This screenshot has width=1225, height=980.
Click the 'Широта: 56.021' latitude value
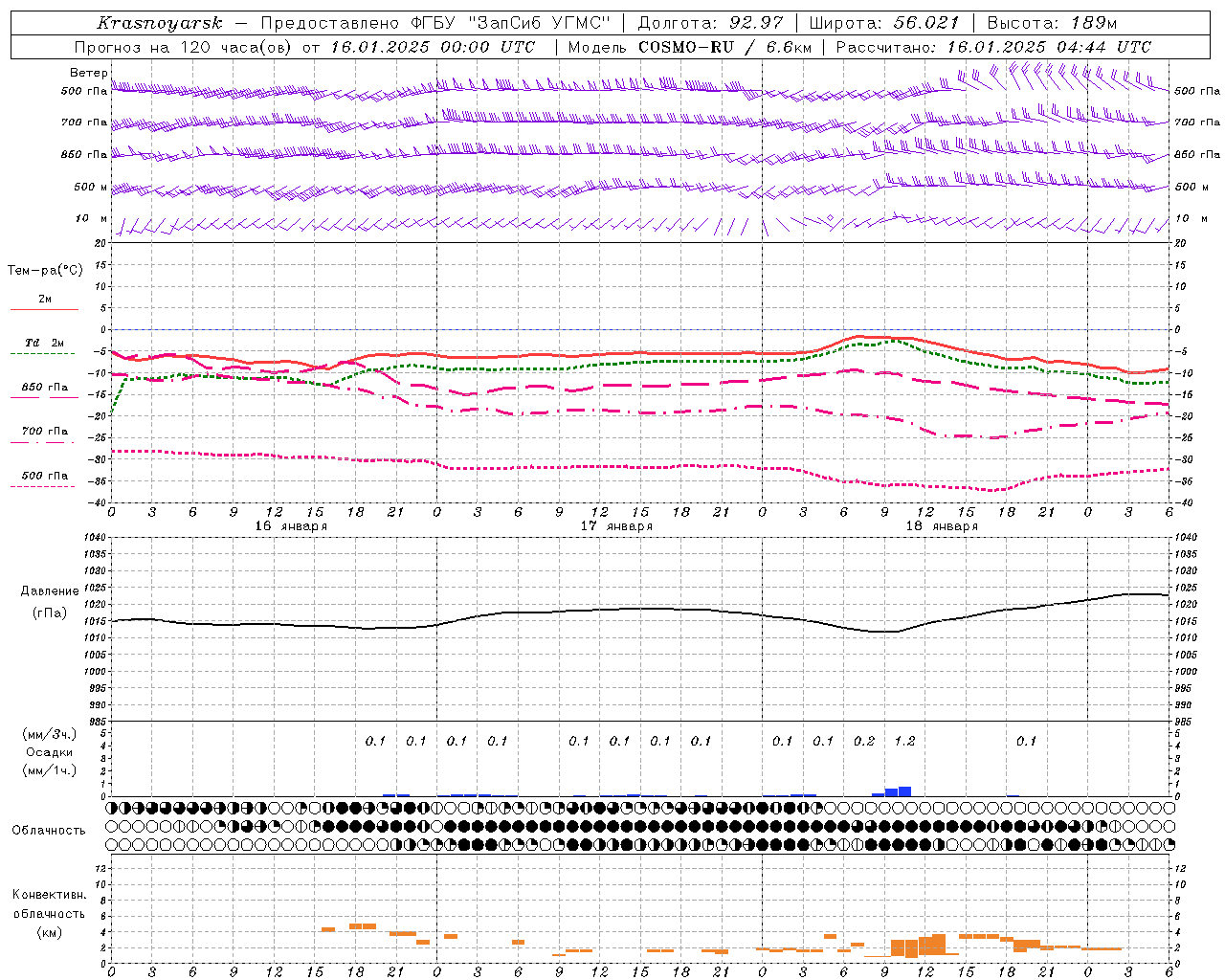point(884,23)
